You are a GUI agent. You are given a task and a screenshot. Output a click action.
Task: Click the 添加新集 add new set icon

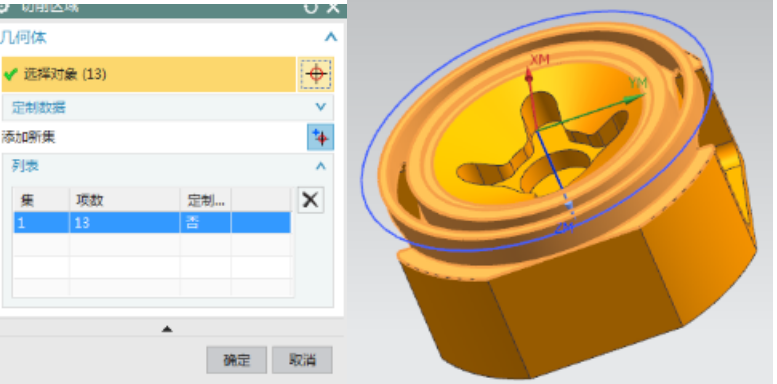click(321, 137)
